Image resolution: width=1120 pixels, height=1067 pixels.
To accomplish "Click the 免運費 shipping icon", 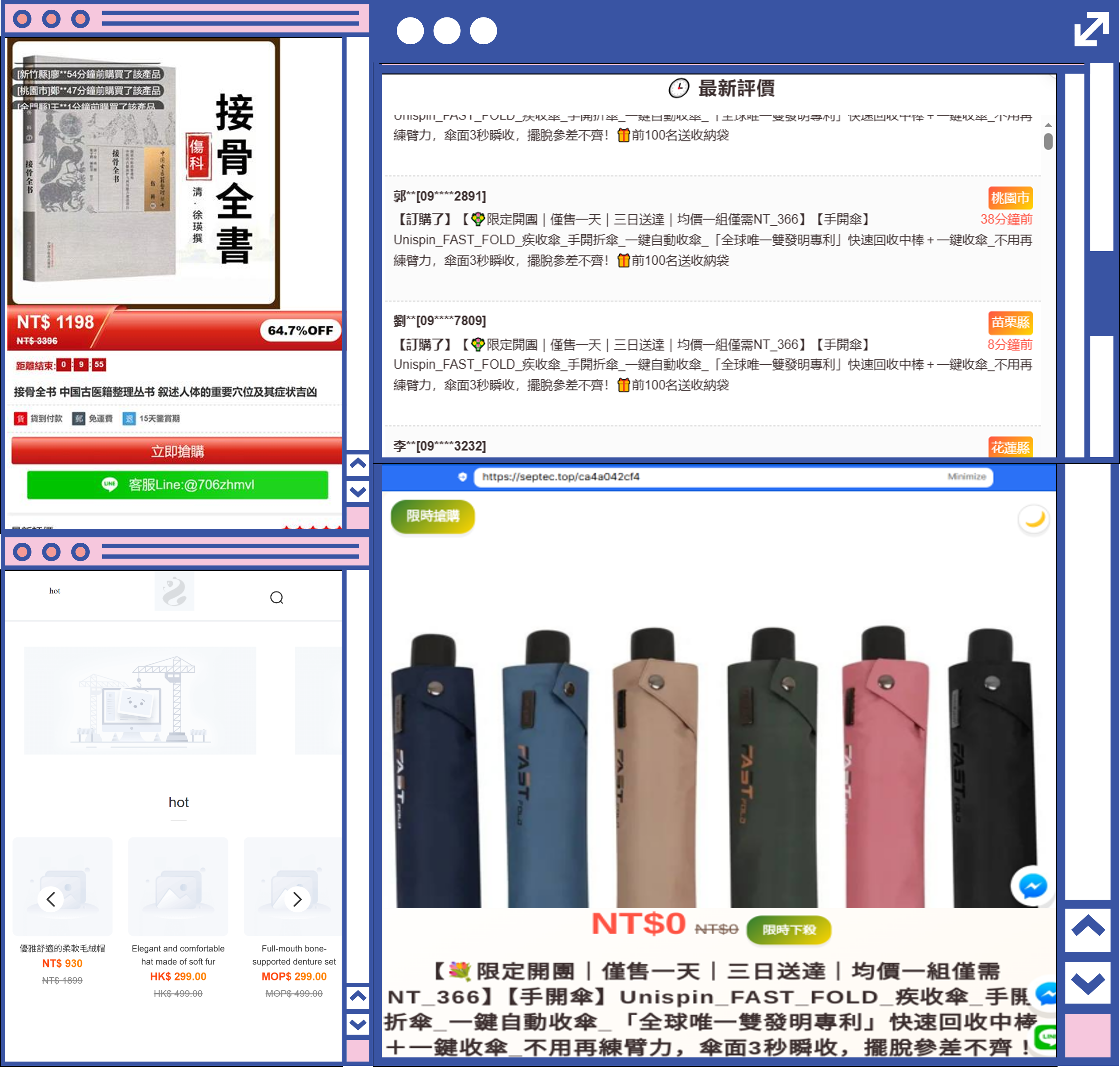I will pos(79,419).
